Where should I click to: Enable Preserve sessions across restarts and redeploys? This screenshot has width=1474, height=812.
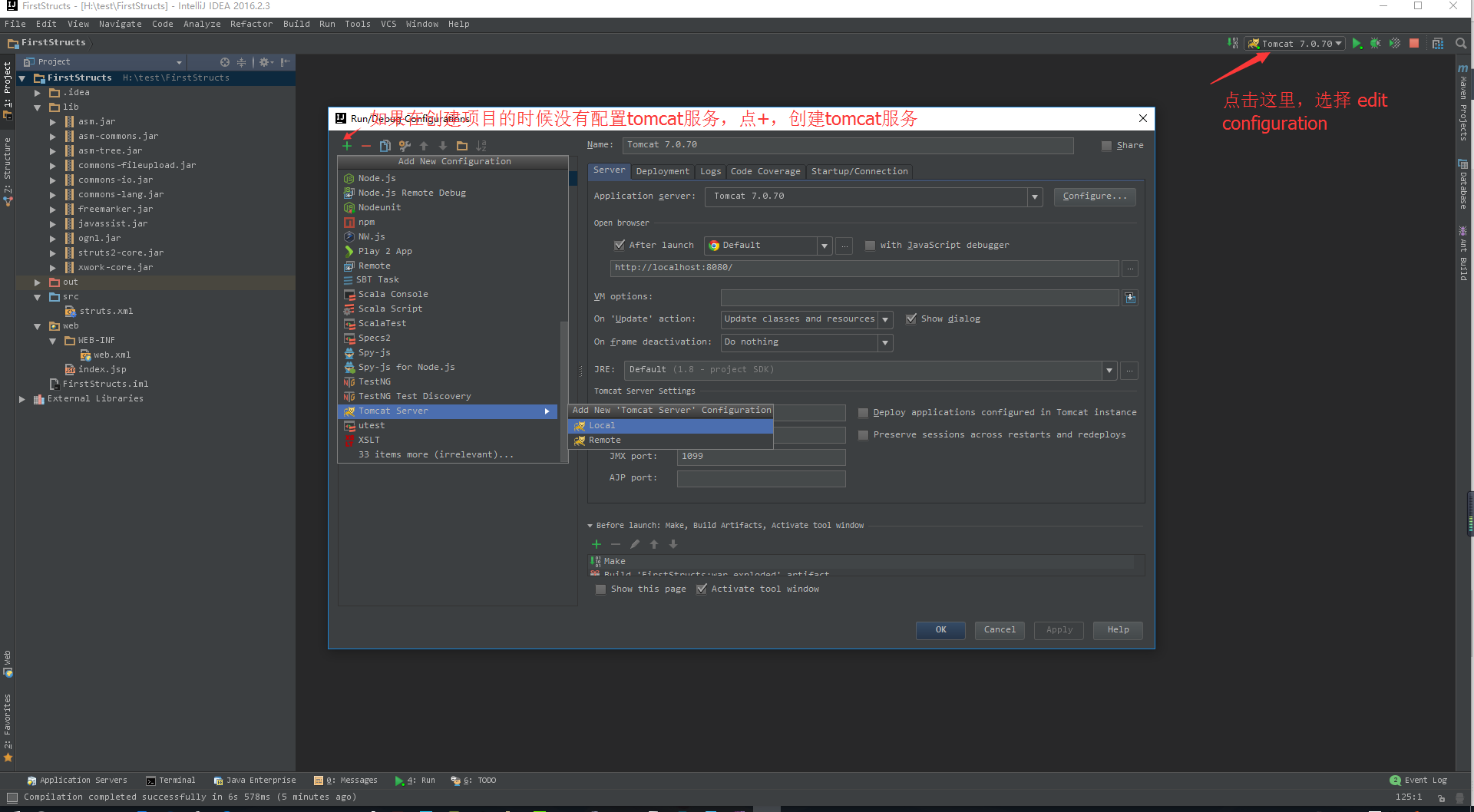pyautogui.click(x=863, y=435)
